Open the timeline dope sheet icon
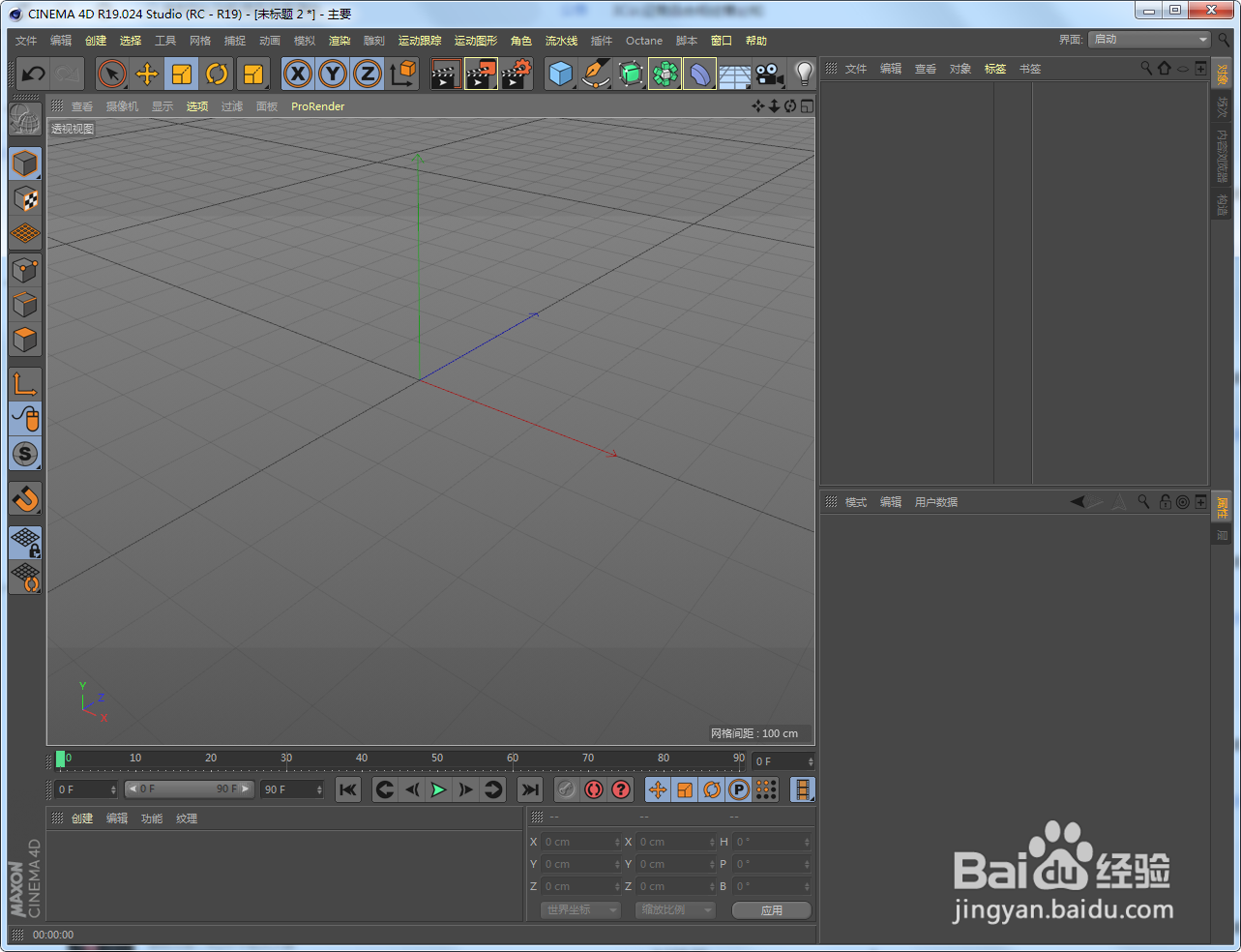 pos(802,789)
